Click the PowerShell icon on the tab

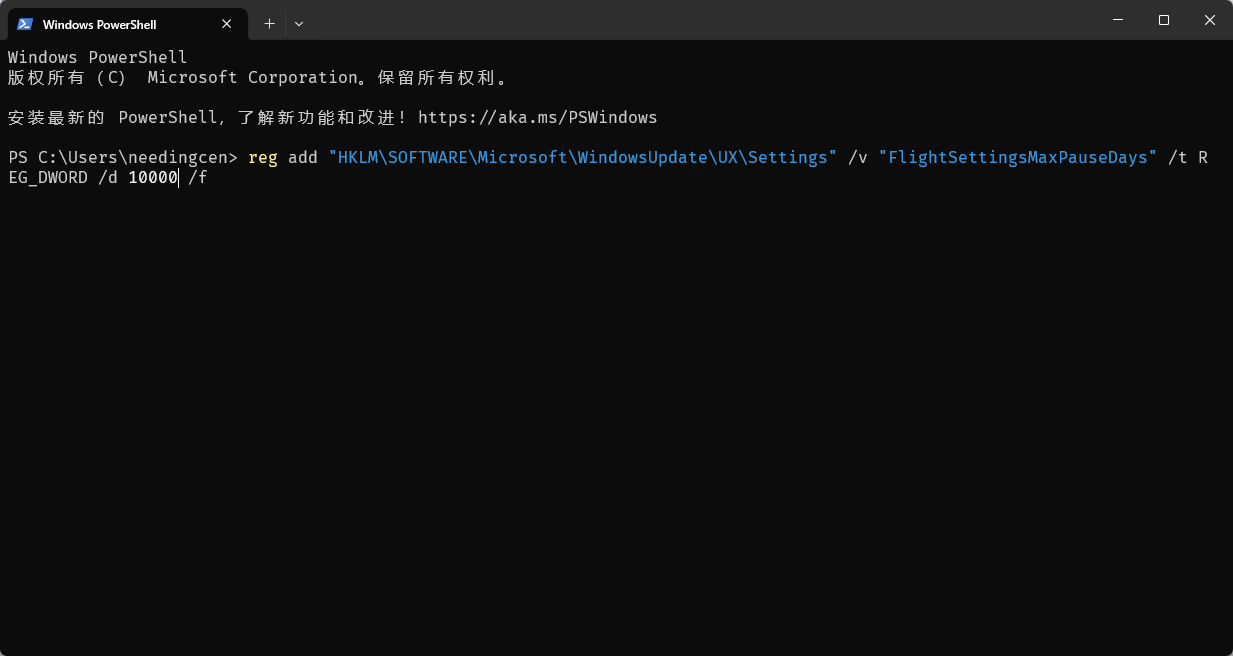point(25,24)
